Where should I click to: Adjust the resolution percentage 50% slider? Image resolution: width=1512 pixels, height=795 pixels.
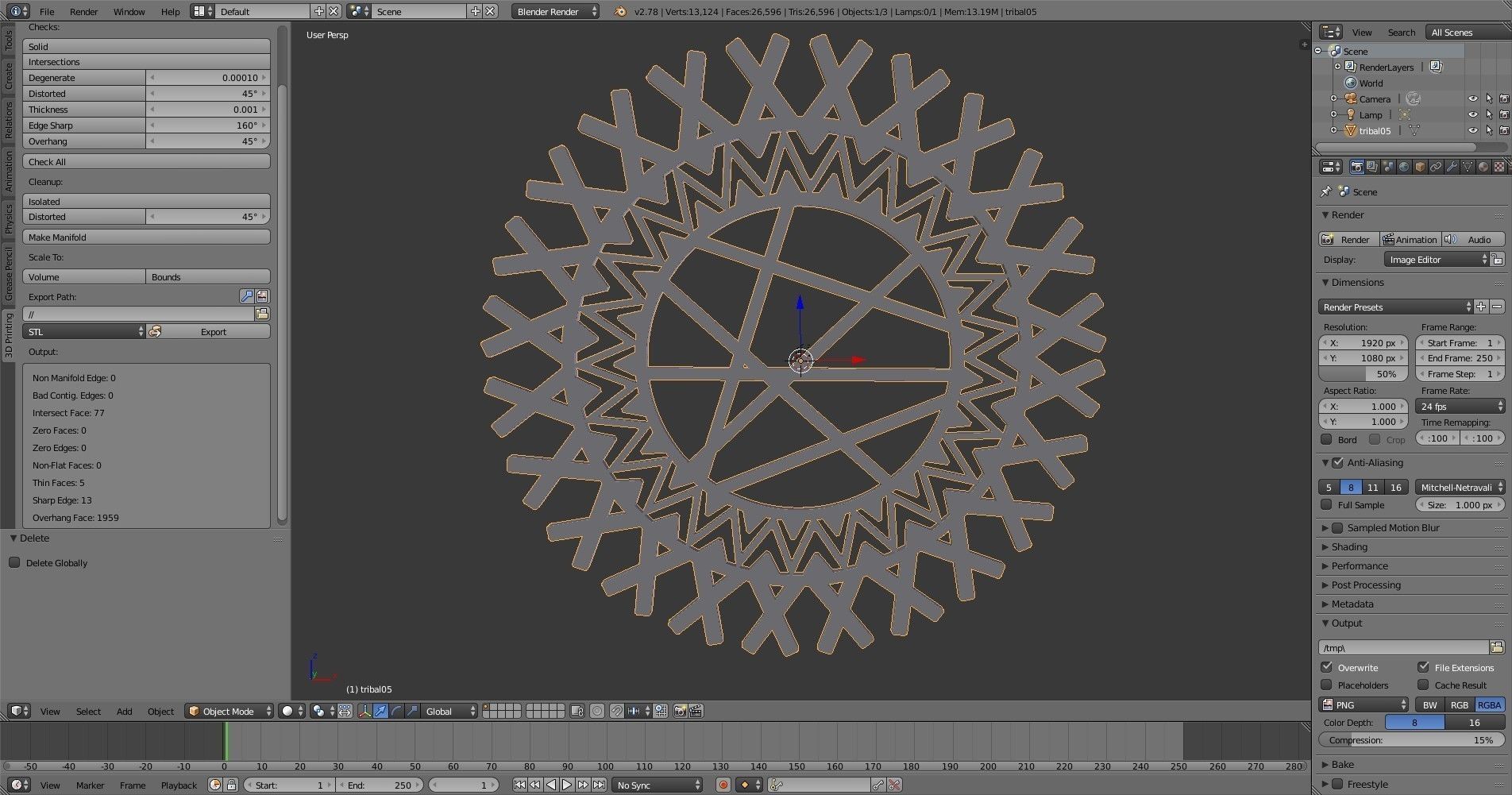point(1363,373)
